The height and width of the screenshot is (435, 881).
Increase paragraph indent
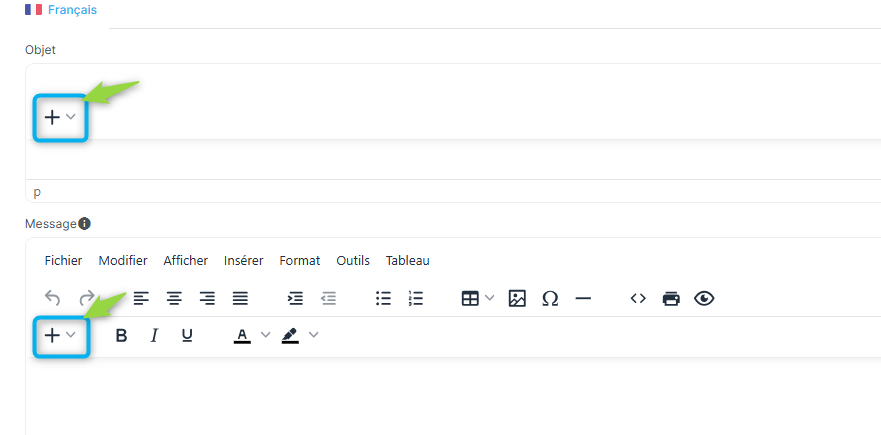296,298
